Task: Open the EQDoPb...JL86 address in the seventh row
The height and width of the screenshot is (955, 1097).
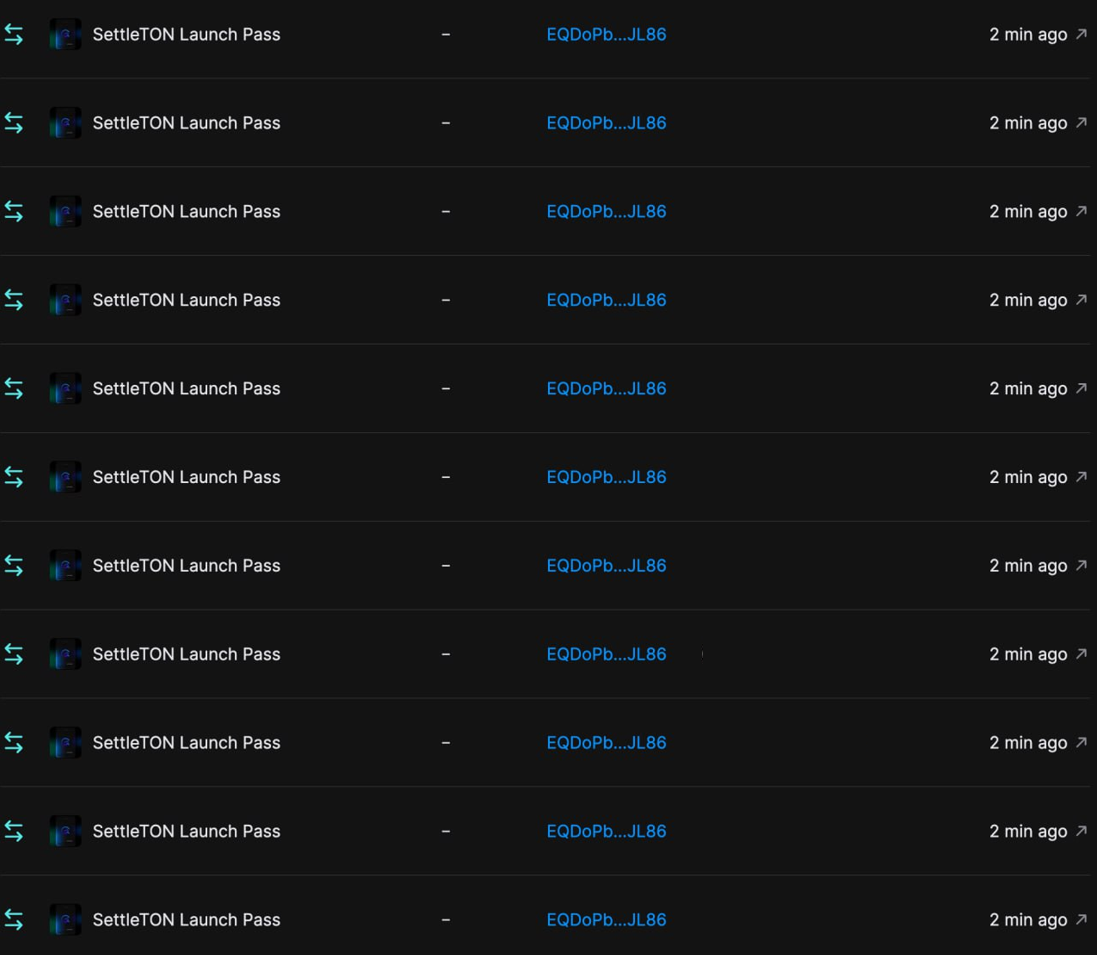Action: pyautogui.click(x=606, y=565)
